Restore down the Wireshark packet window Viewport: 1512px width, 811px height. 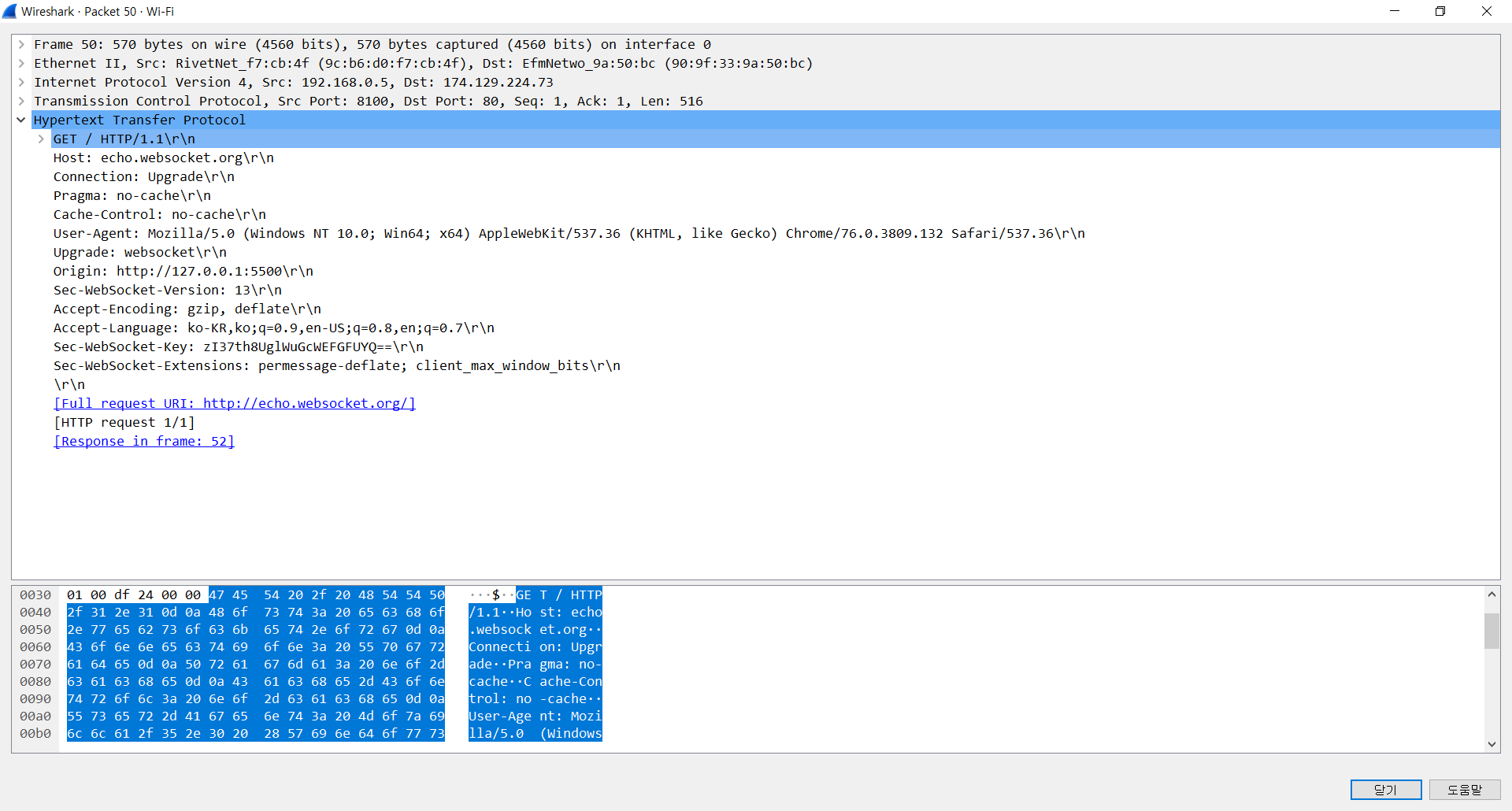click(x=1440, y=11)
